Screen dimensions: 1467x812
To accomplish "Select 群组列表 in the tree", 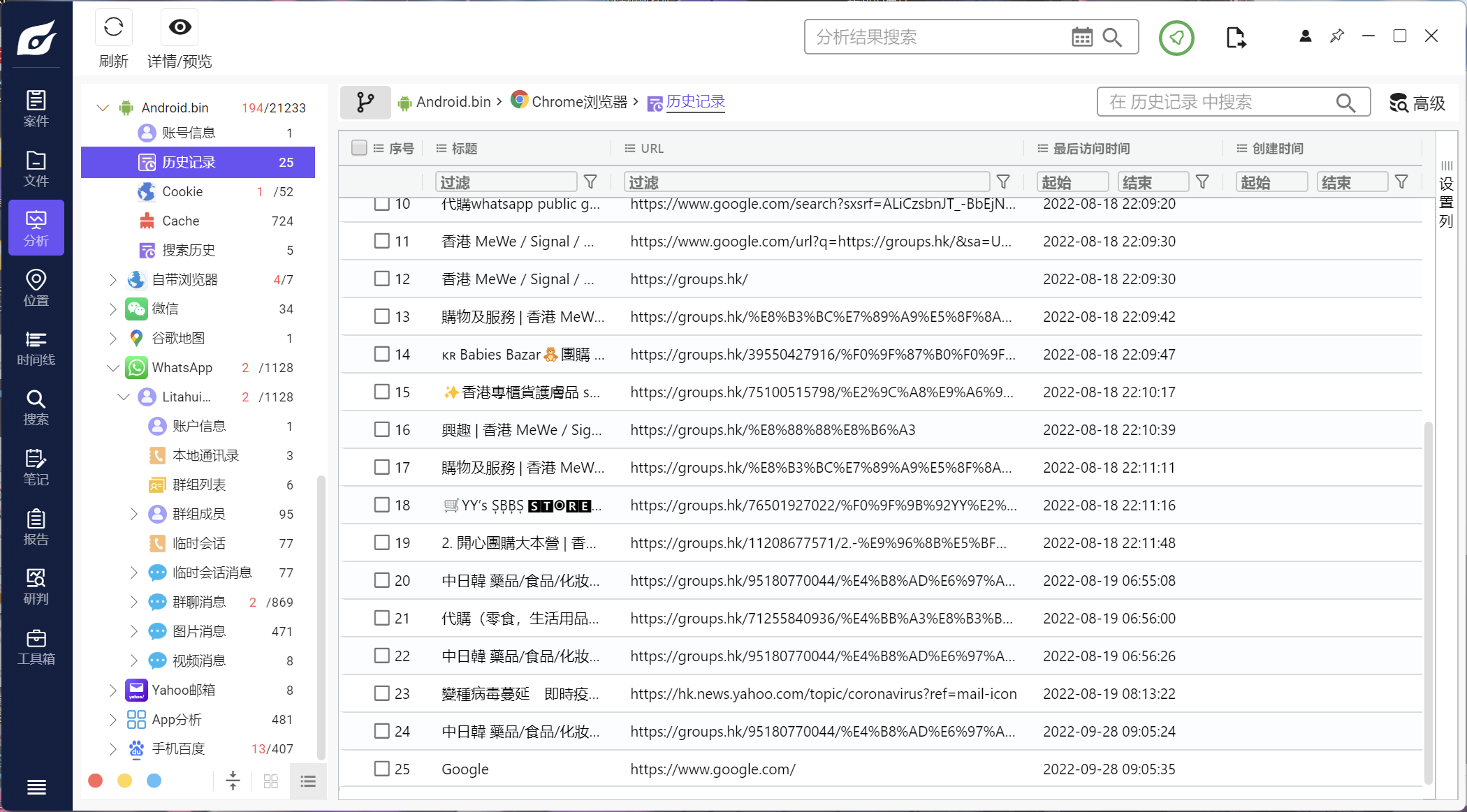I will [x=198, y=485].
